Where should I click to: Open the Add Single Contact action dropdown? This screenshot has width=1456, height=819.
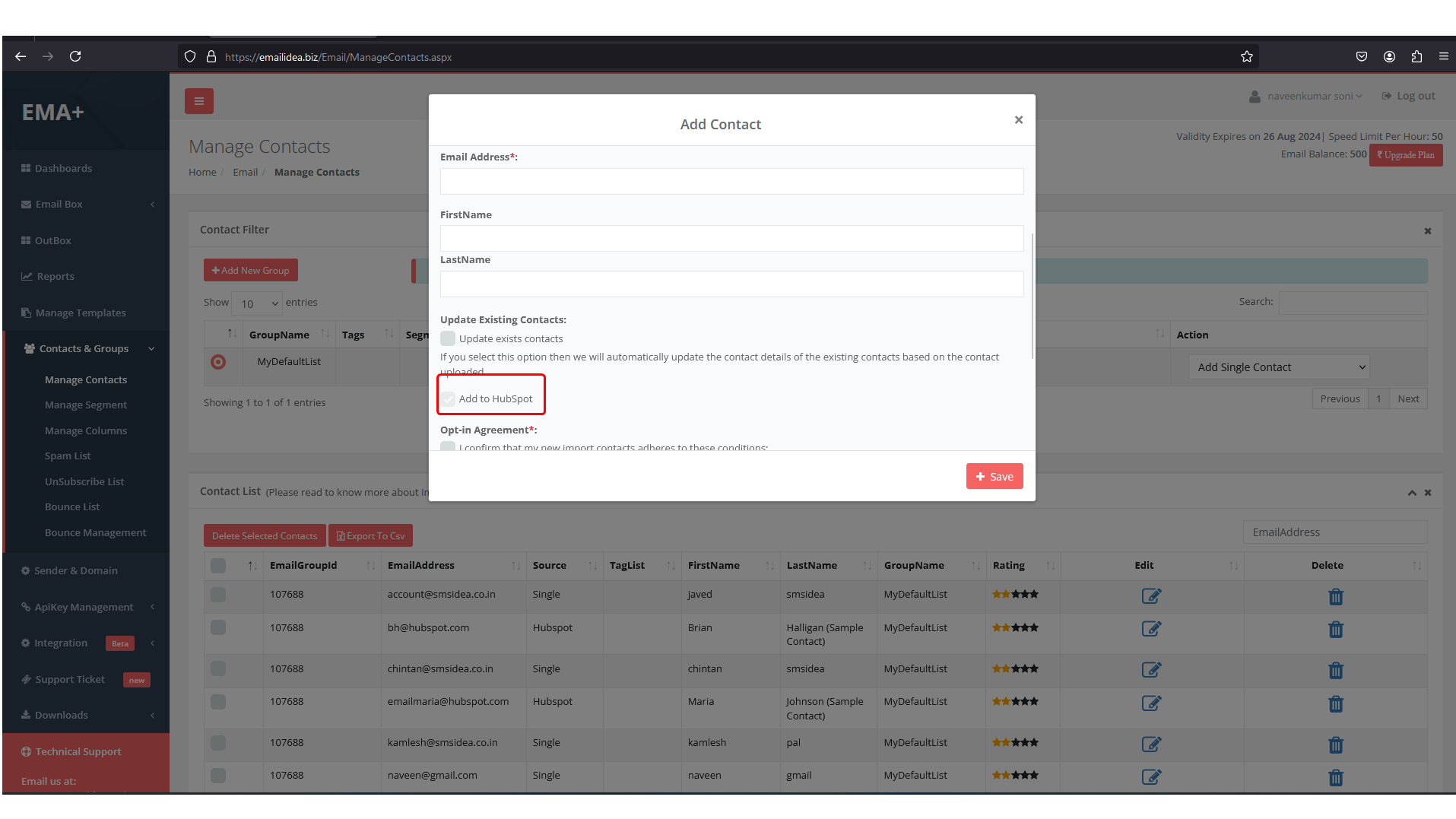1278,367
